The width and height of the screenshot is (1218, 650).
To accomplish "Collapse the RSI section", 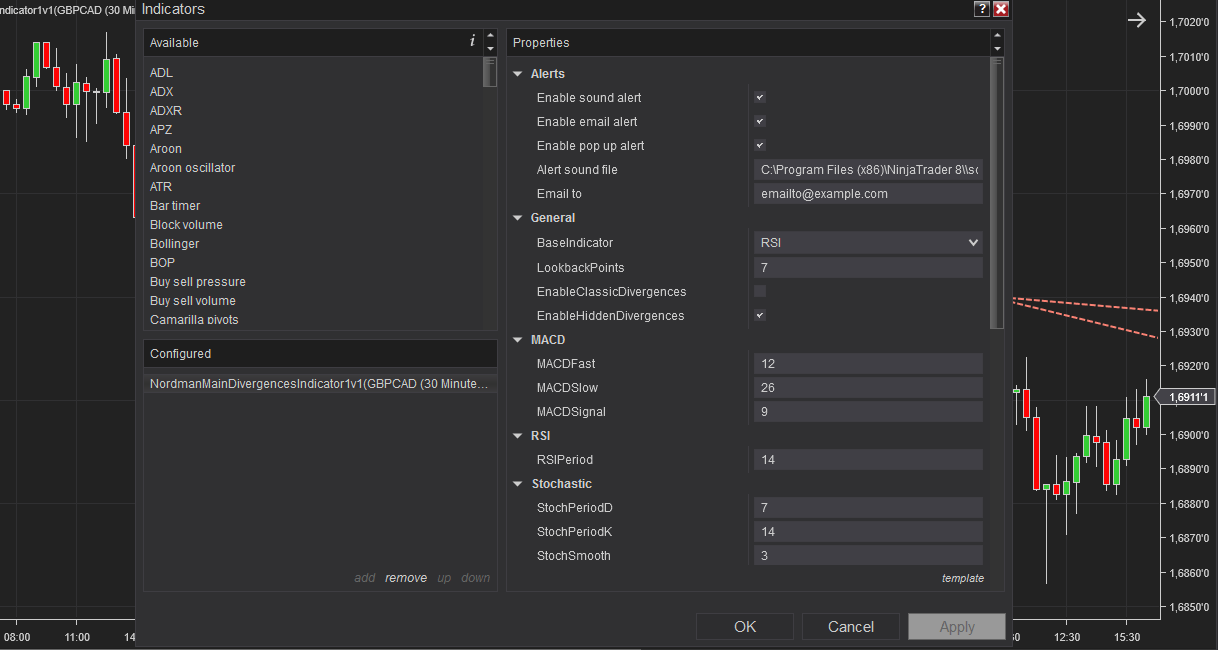I will click(x=518, y=436).
